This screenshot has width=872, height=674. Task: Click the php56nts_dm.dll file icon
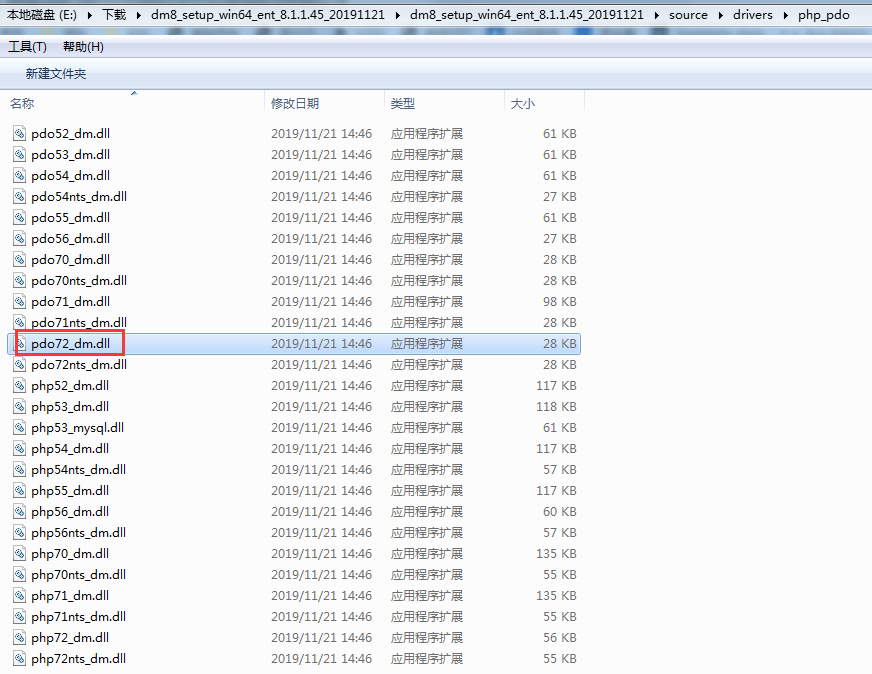[x=19, y=533]
